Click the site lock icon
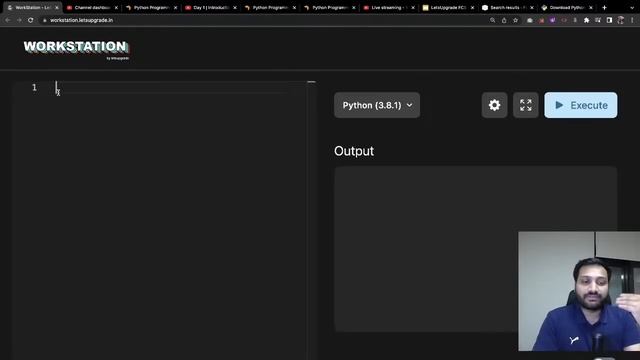The width and height of the screenshot is (640, 360). [44, 20]
